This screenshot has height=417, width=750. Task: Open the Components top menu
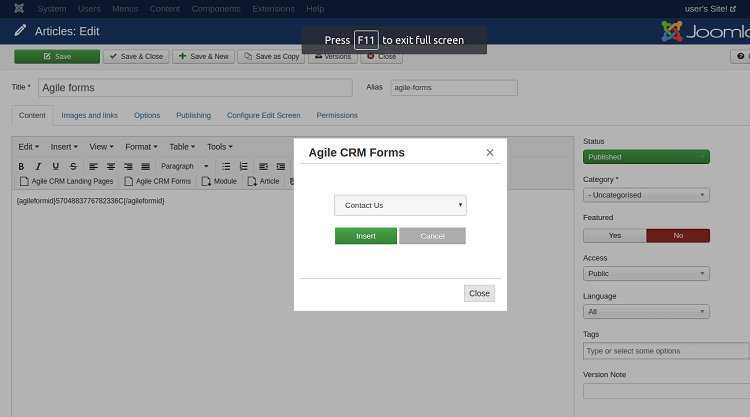pyautogui.click(x=216, y=9)
